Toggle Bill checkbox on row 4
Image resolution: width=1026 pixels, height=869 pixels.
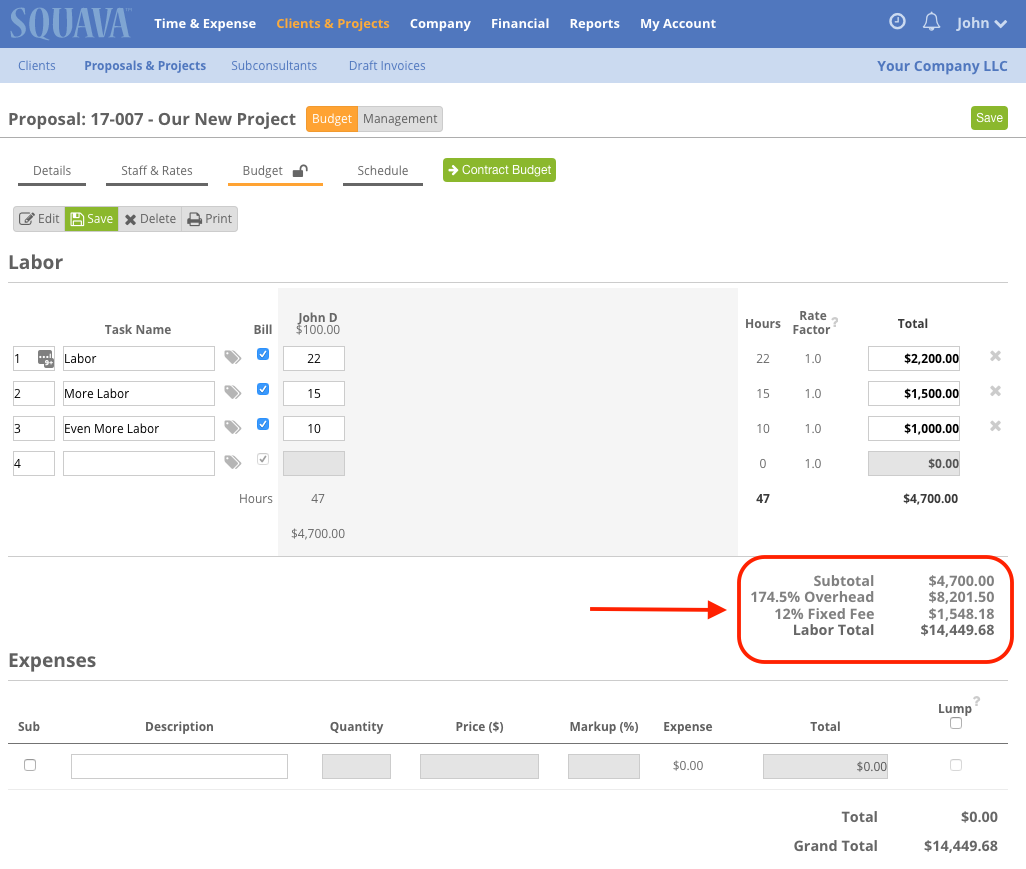(263, 459)
